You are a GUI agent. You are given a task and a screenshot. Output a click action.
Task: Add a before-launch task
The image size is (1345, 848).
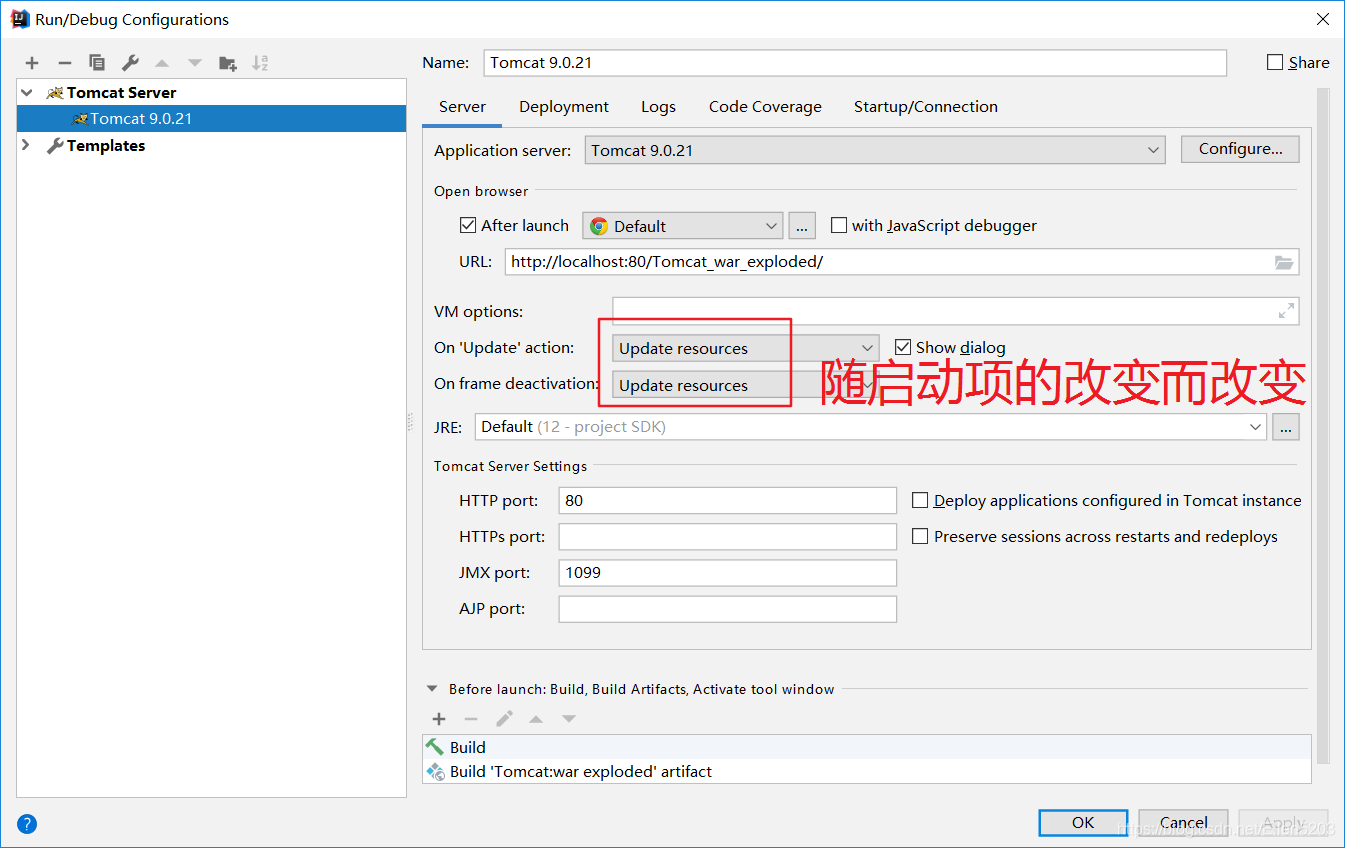[x=439, y=719]
